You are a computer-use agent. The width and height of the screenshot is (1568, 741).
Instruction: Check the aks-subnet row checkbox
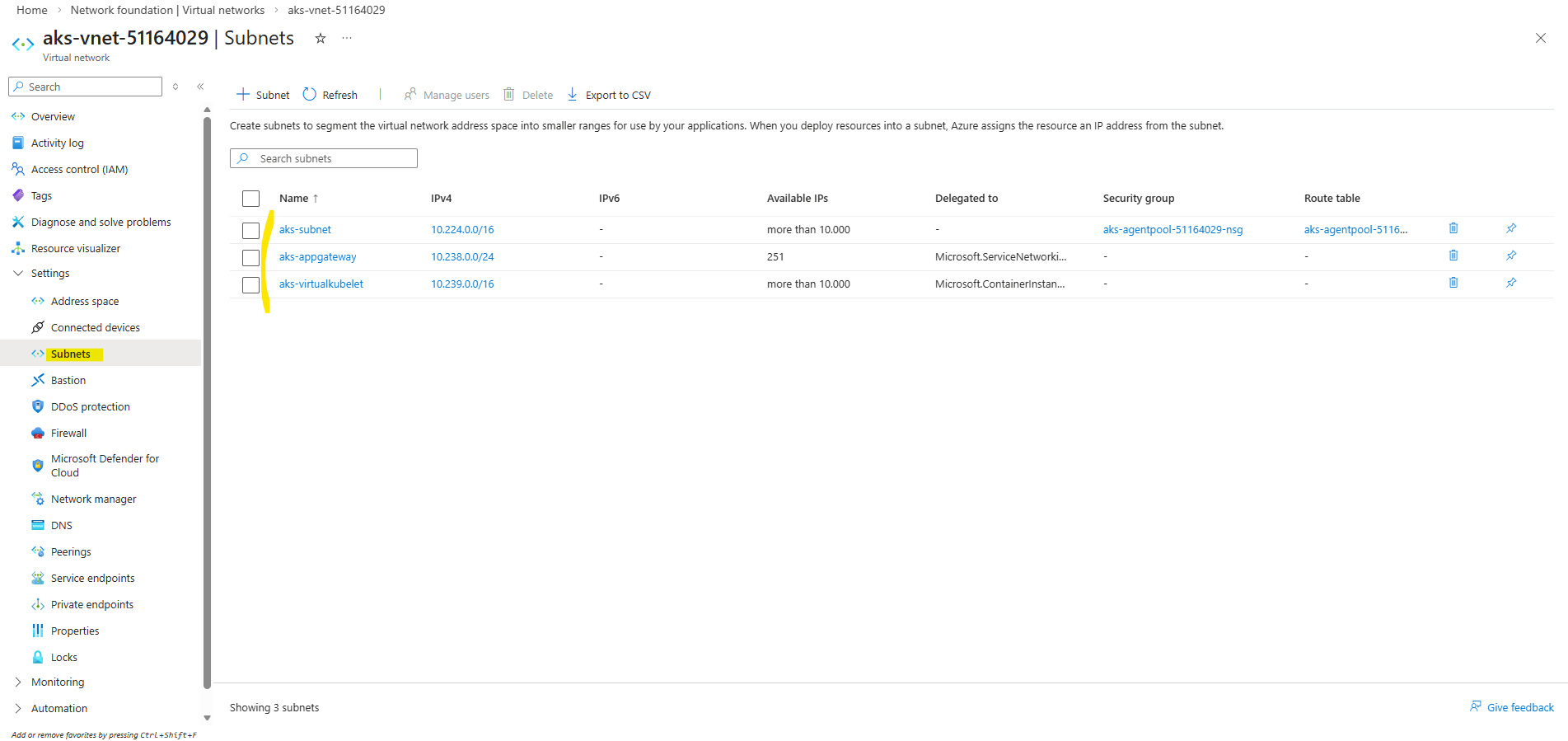point(251,231)
